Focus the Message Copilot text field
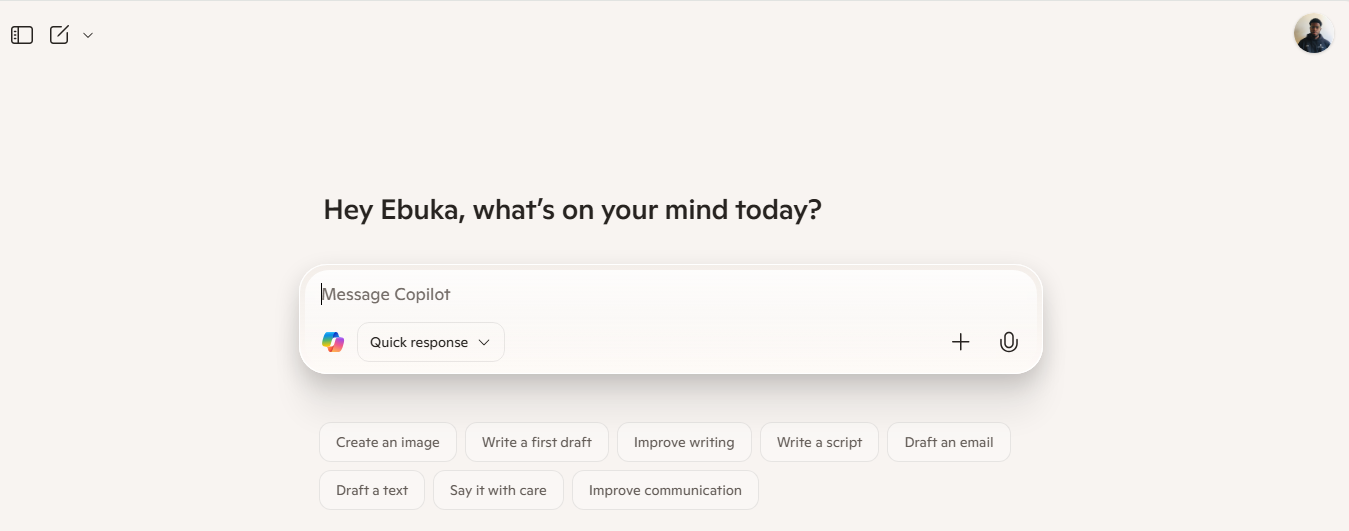The width and height of the screenshot is (1349, 531). tap(670, 294)
